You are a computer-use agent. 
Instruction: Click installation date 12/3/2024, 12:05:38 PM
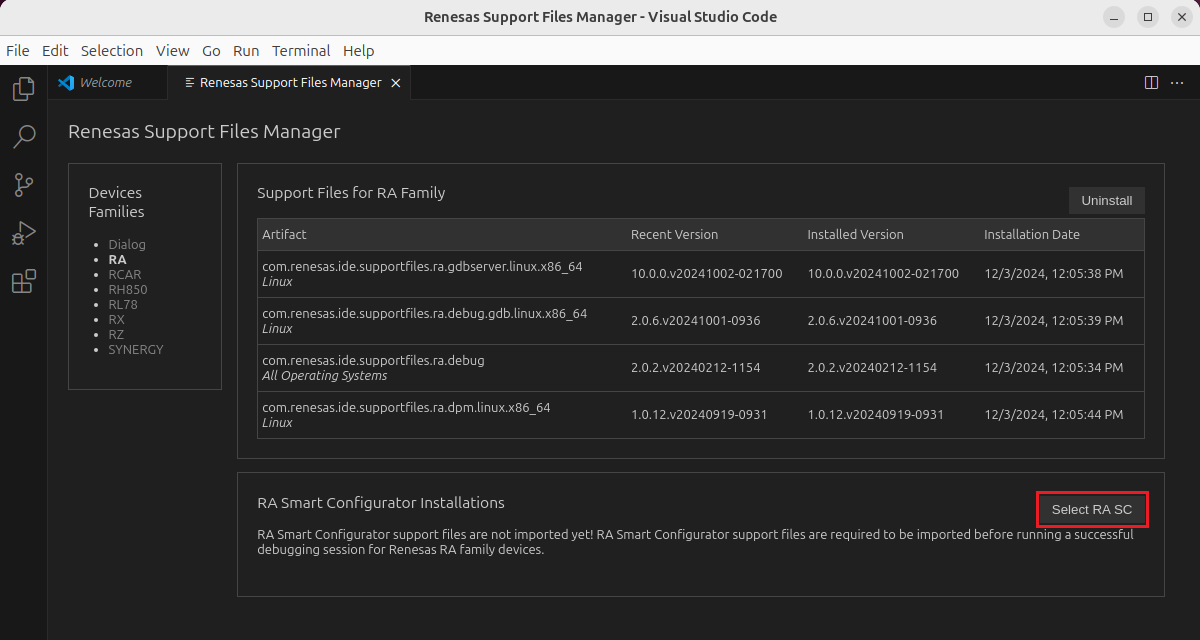1054,273
